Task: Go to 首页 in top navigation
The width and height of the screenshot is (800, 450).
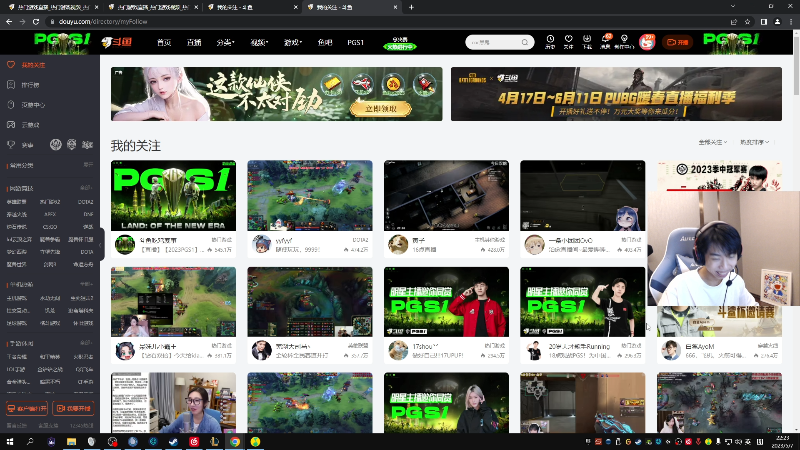Action: [x=164, y=42]
